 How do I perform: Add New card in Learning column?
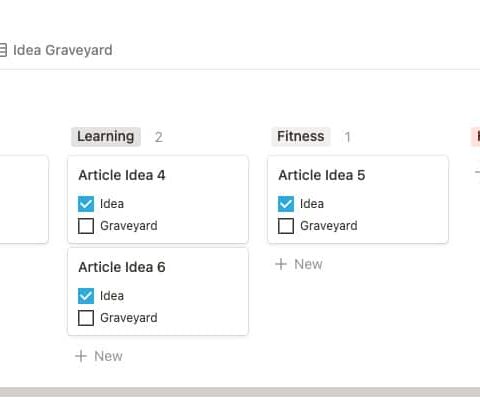(x=99, y=356)
